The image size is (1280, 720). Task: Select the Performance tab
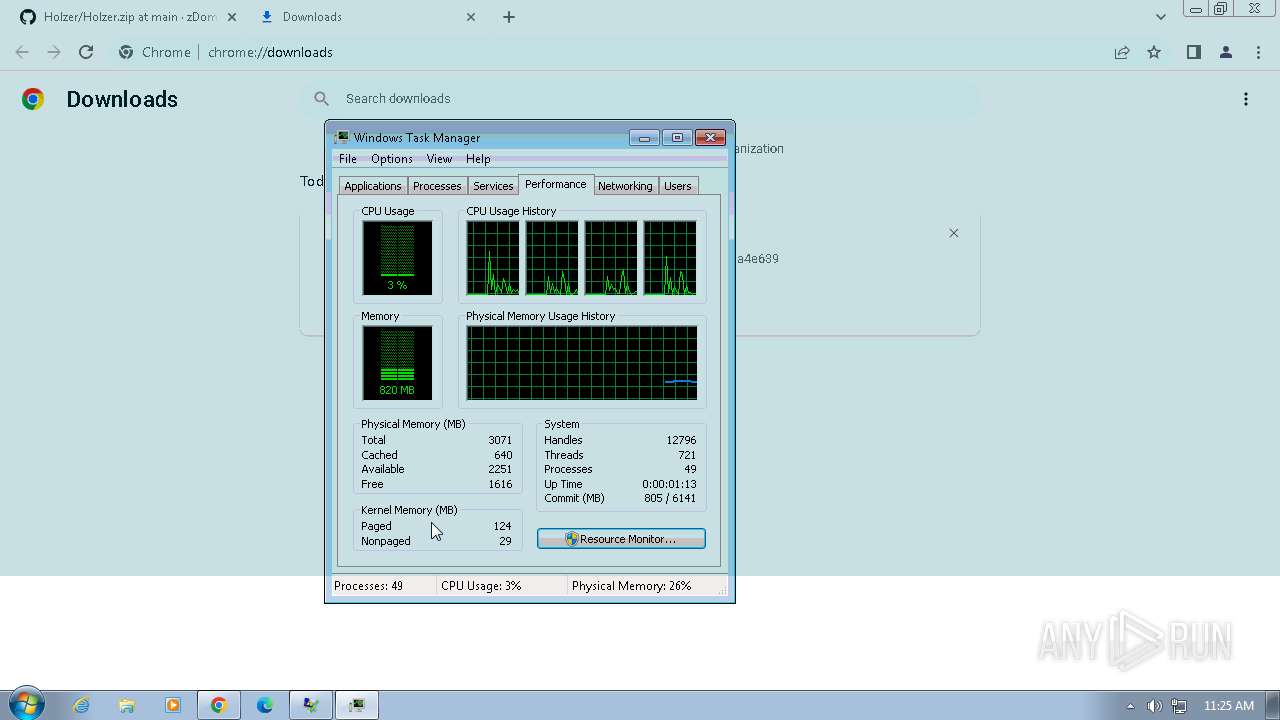click(x=556, y=184)
